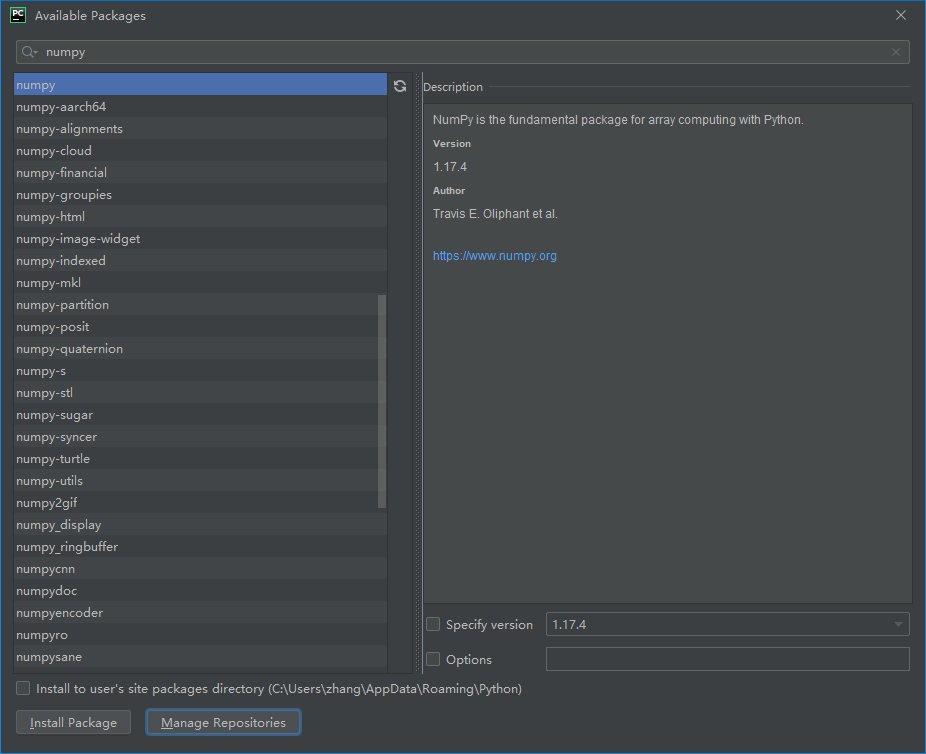Select numpy-stl in the list
This screenshot has width=926, height=754.
click(200, 393)
